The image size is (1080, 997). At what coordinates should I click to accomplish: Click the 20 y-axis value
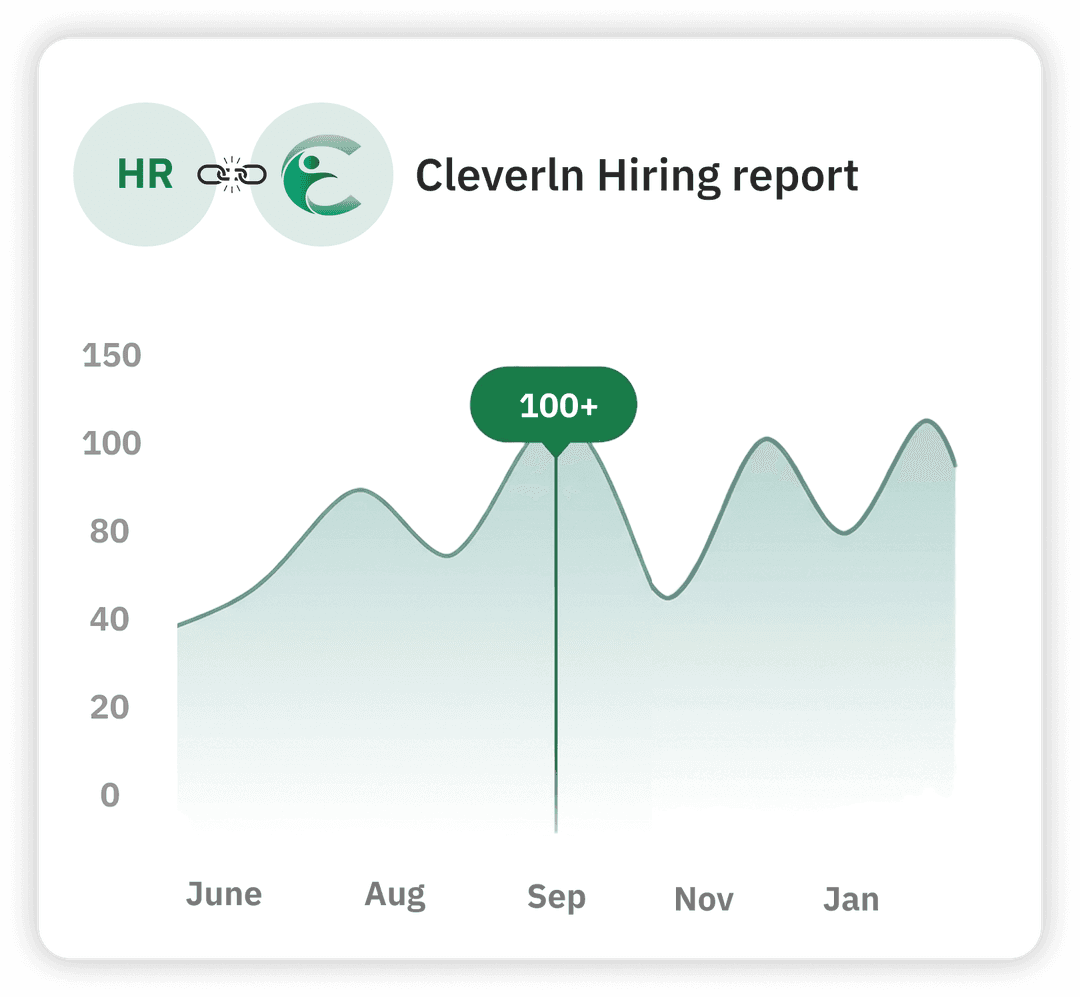(110, 708)
